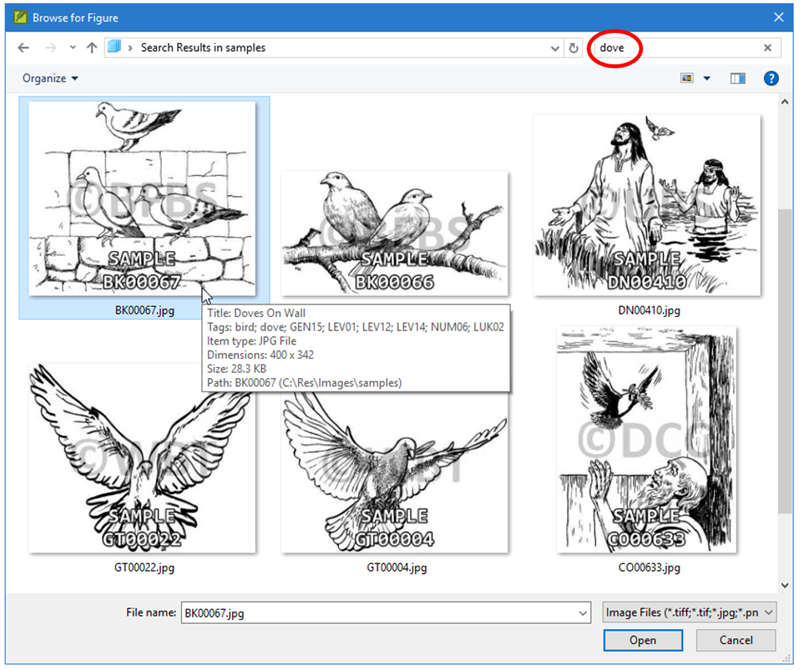Expand the address bar history dropdown

click(556, 48)
